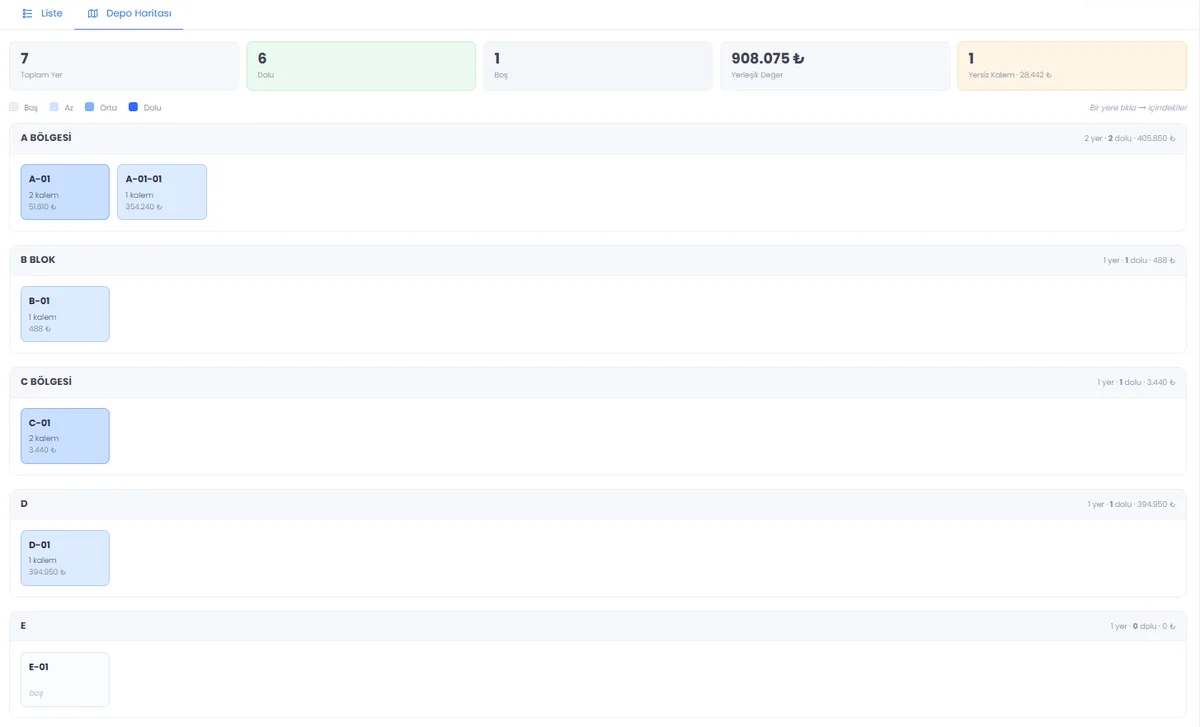This screenshot has height=727, width=1200.
Task: Click the '1 yer · 1 dolu · 394.950' summary
Action: point(1132,504)
